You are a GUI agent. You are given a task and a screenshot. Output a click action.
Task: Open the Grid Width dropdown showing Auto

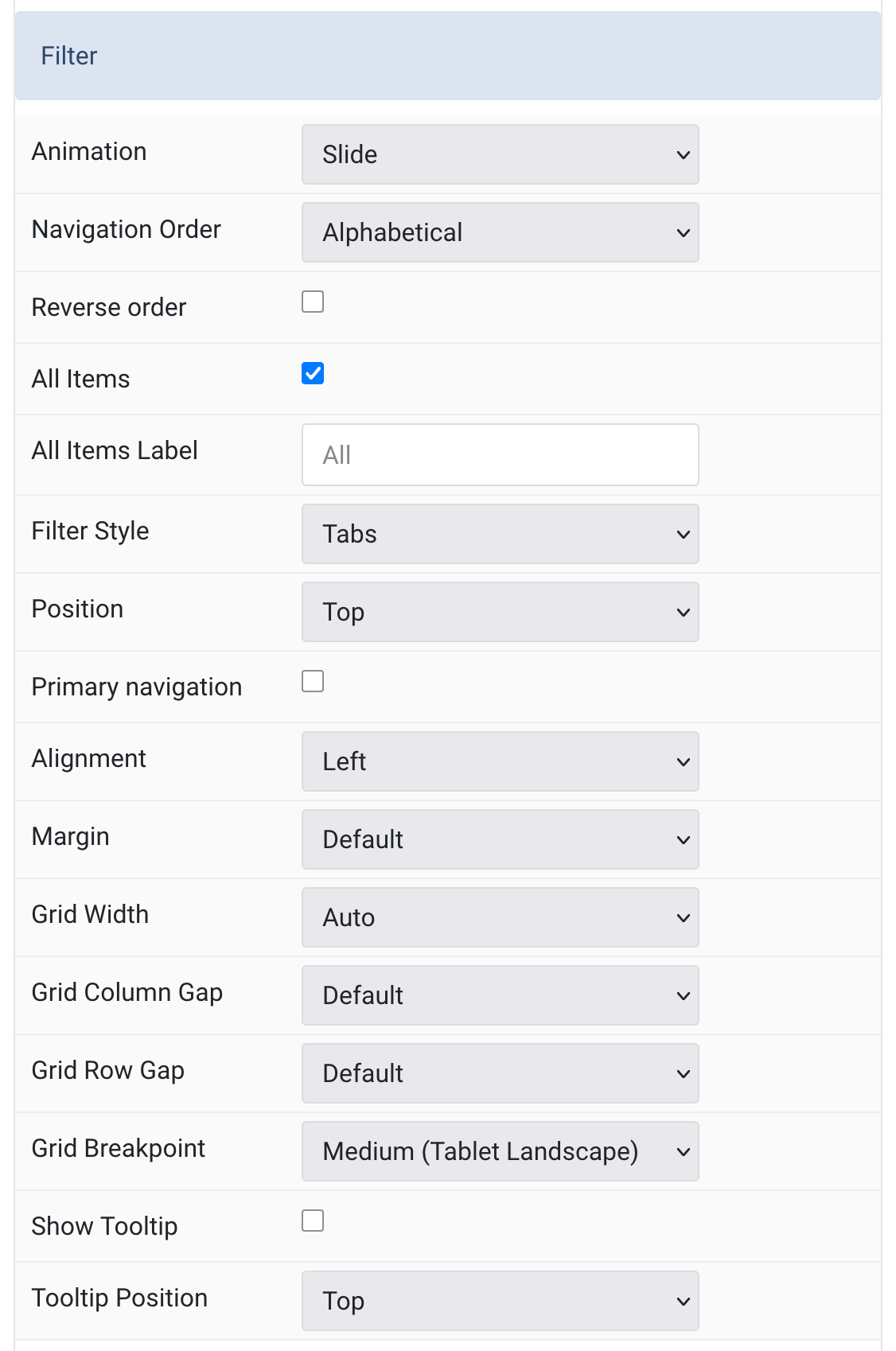[500, 917]
